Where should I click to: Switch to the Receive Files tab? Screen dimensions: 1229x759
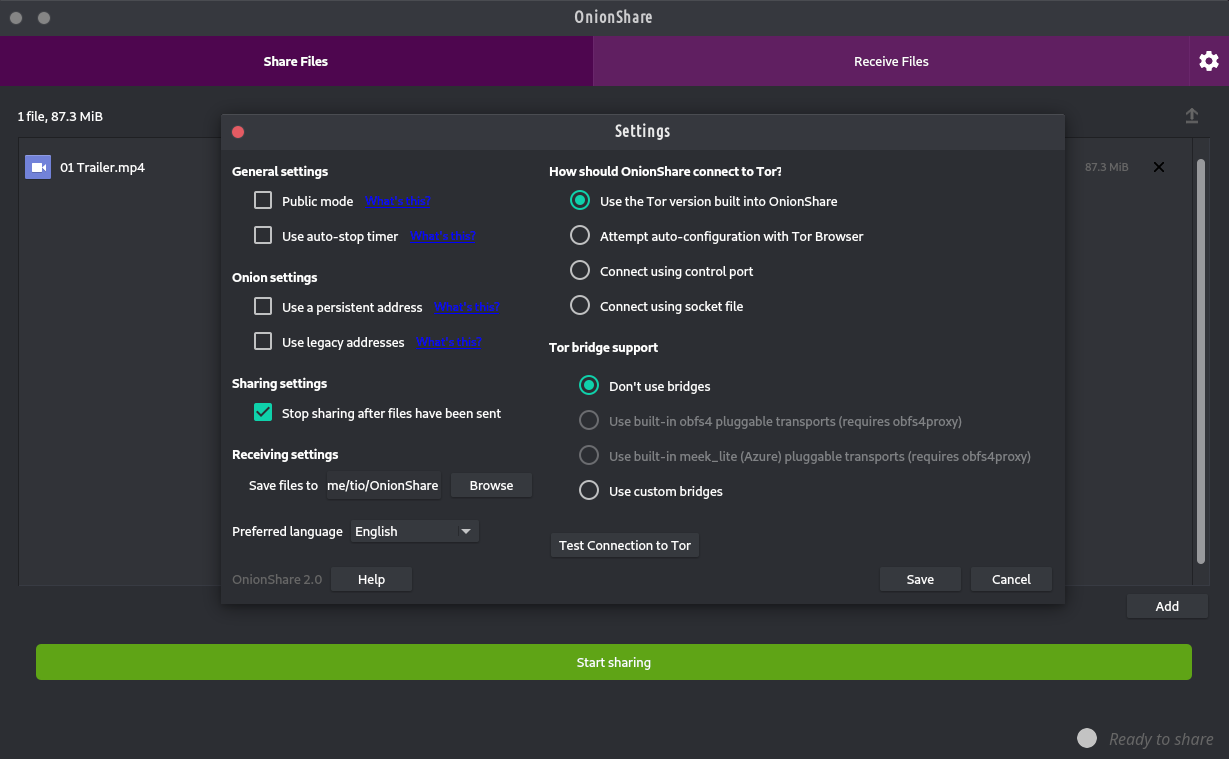890,61
